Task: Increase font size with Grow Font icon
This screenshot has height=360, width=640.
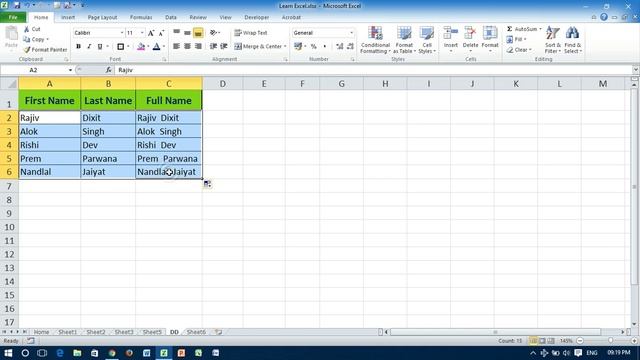Action: click(151, 33)
